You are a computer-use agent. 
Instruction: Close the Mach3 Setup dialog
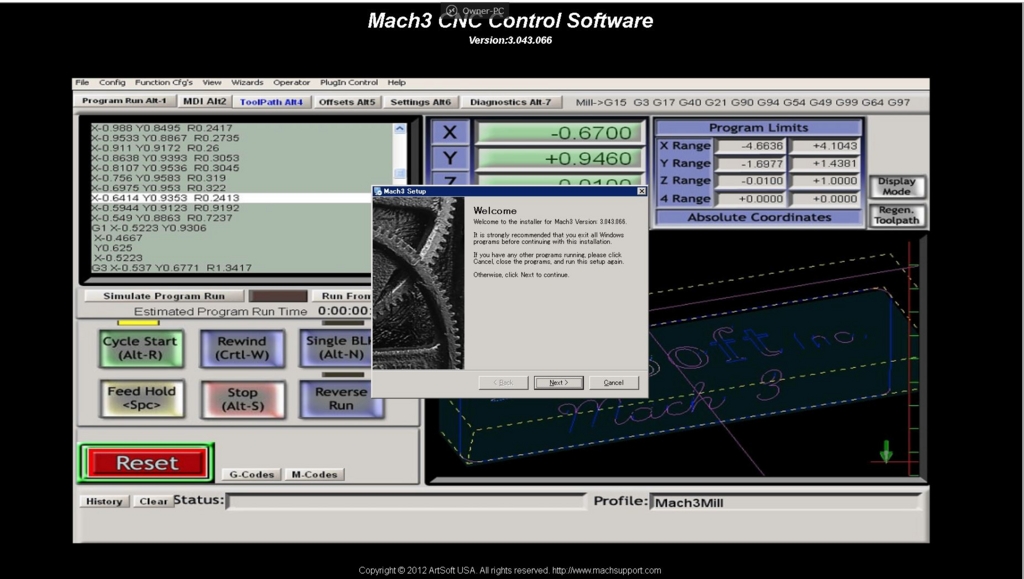coord(641,191)
